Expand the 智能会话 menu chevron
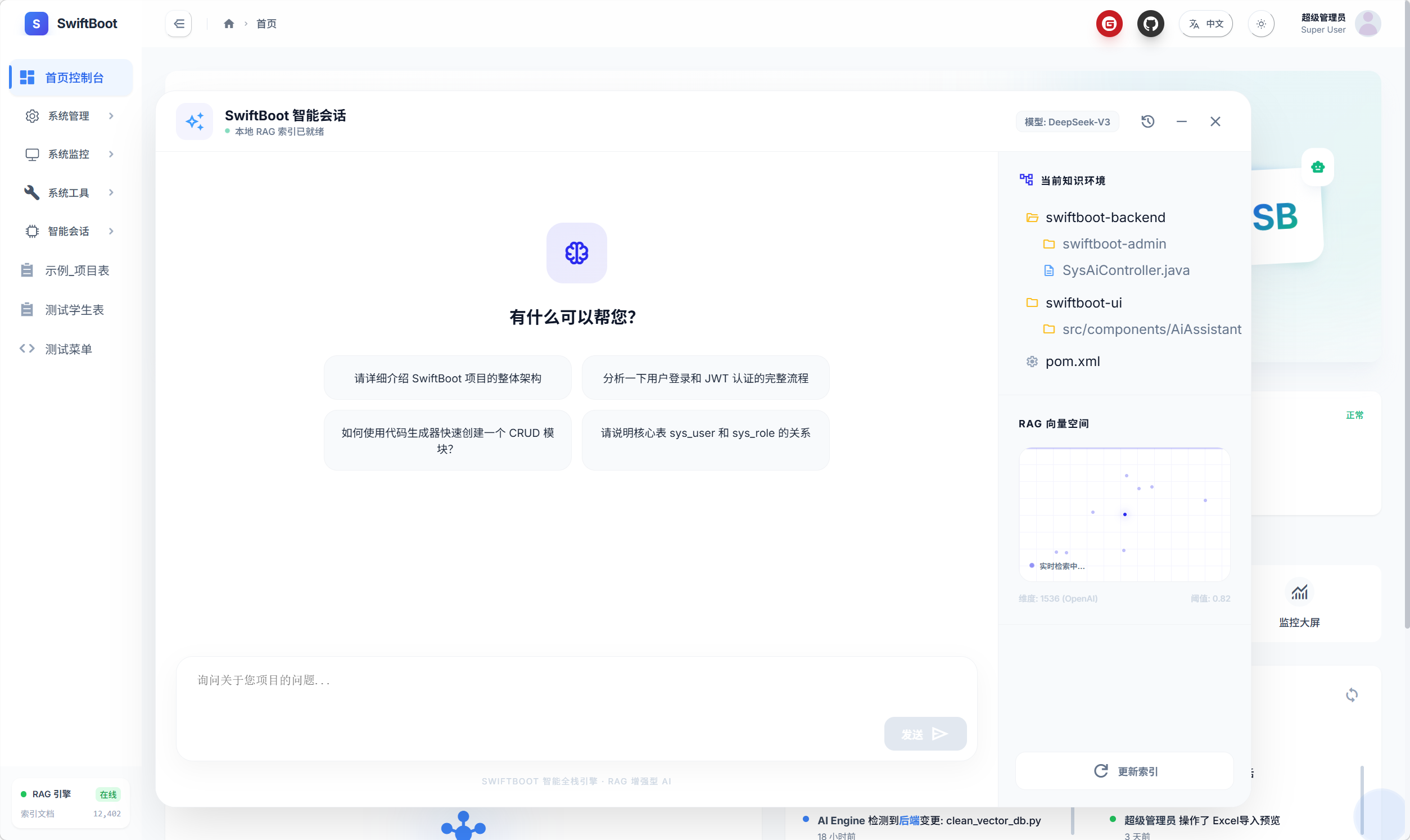1410x840 pixels. click(x=111, y=231)
